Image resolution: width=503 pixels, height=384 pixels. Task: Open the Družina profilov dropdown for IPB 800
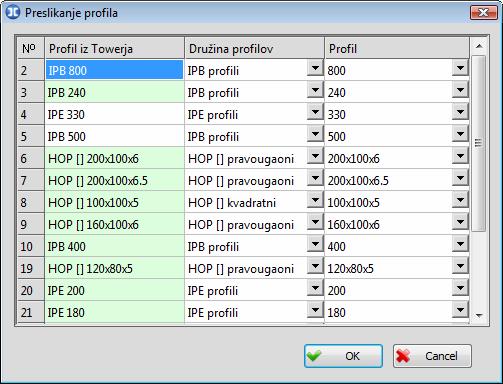[x=315, y=68]
